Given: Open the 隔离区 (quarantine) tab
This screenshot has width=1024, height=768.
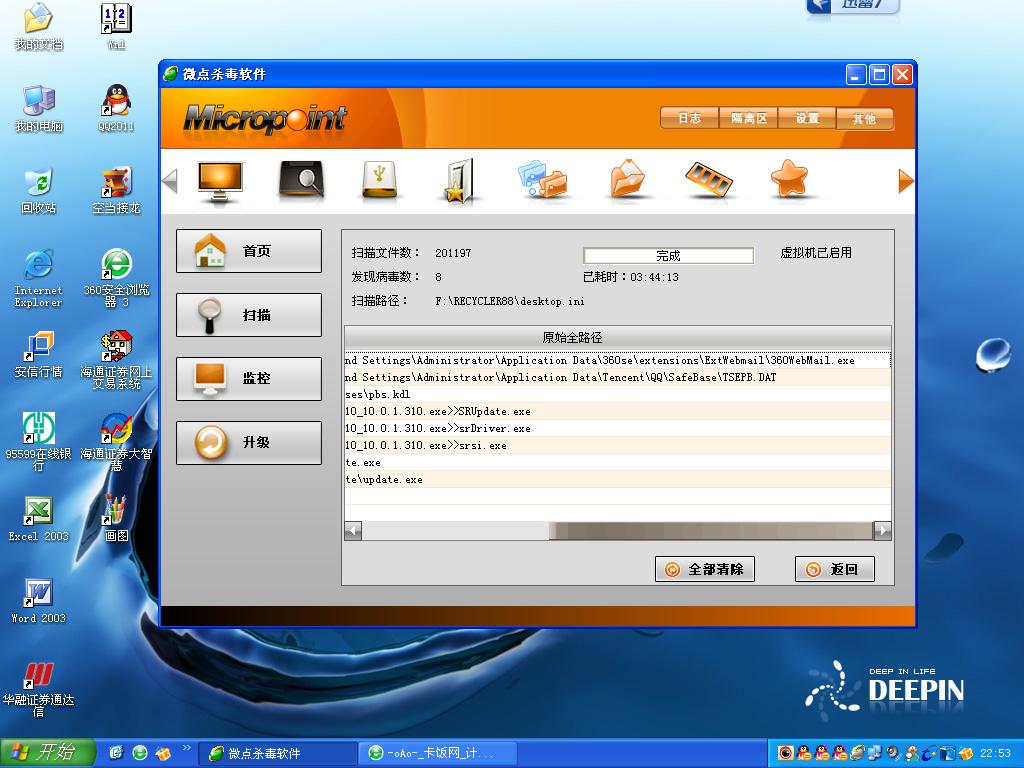Looking at the screenshot, I should [x=748, y=118].
